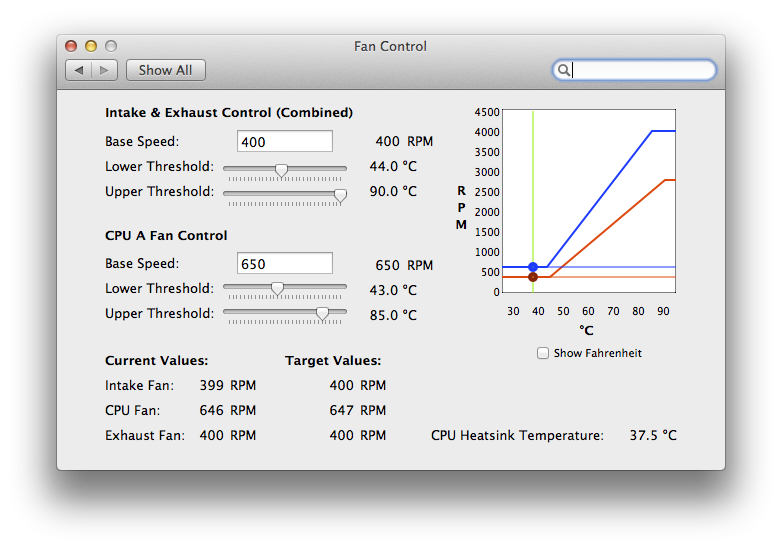782x549 pixels.
Task: Click the '44.0 °C' lower threshold value
Action: (x=393, y=167)
